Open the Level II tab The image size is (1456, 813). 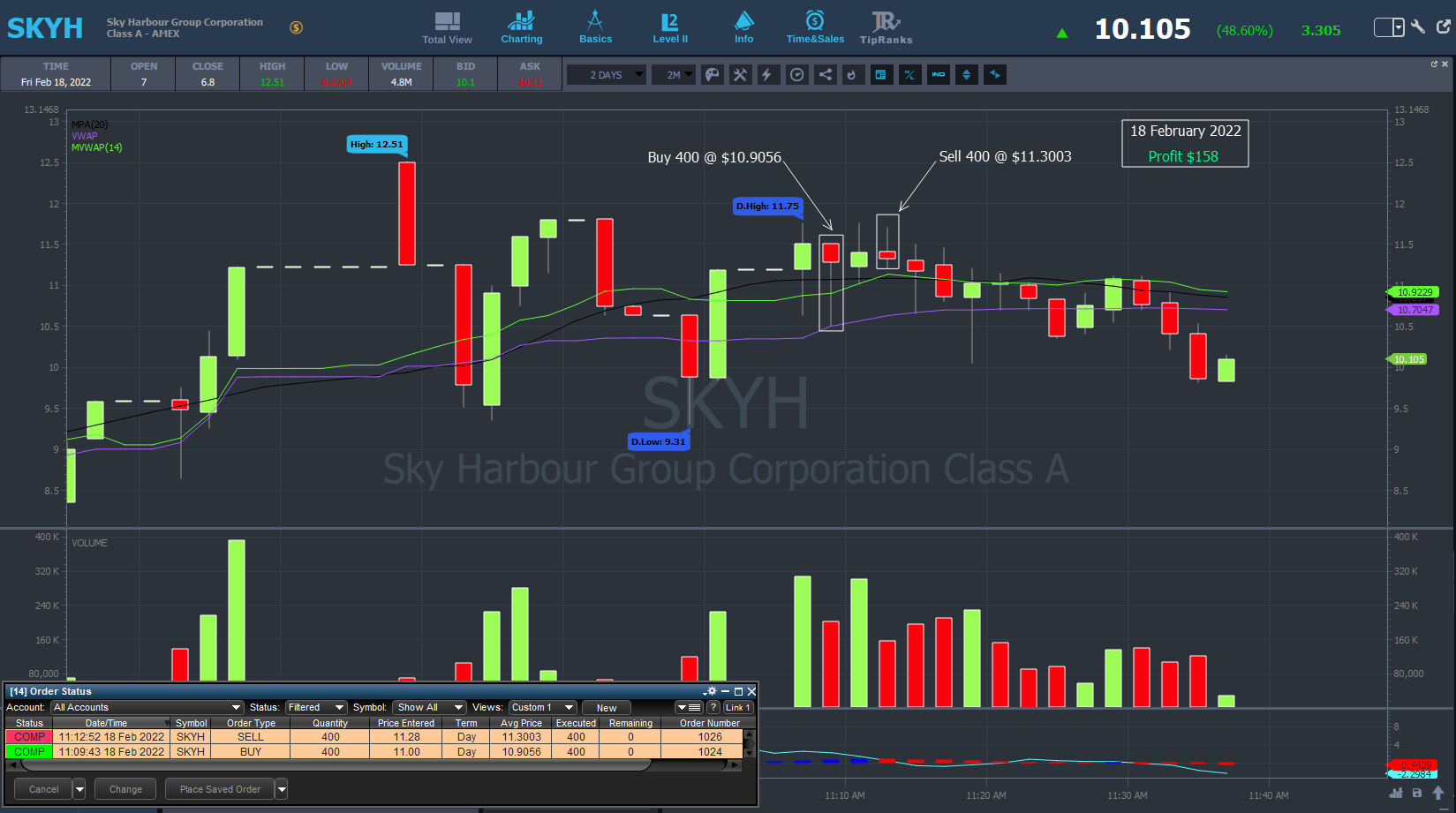670,27
